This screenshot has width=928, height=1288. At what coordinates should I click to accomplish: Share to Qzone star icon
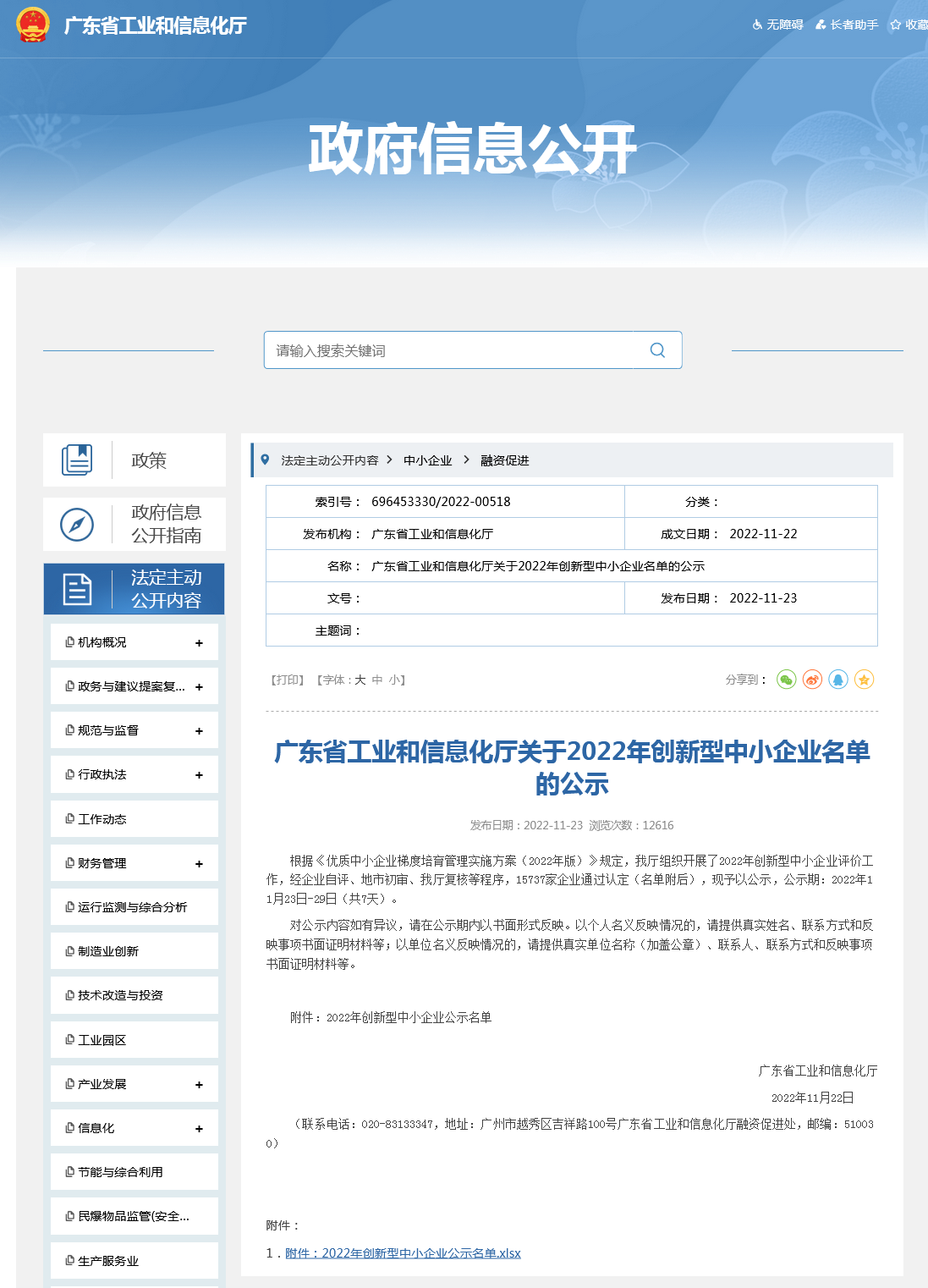(864, 680)
